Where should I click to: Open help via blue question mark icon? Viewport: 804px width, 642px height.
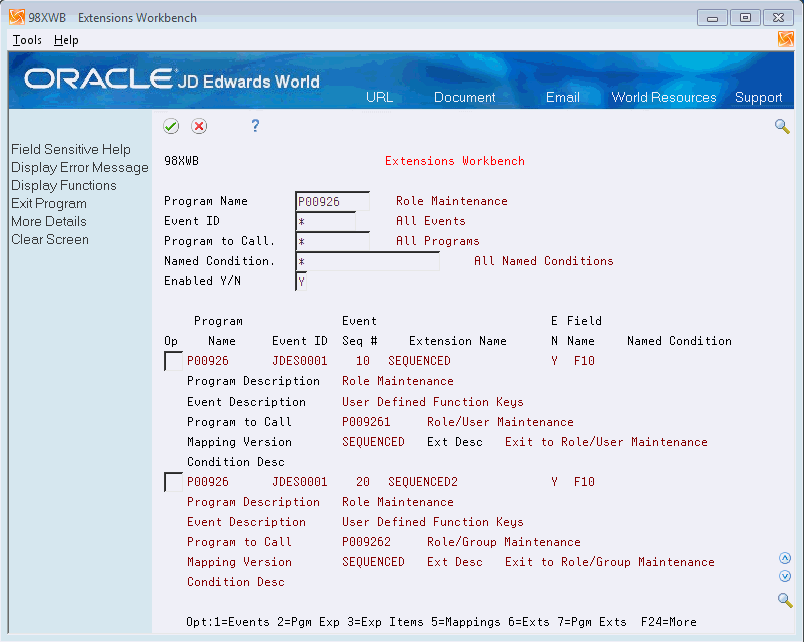255,126
